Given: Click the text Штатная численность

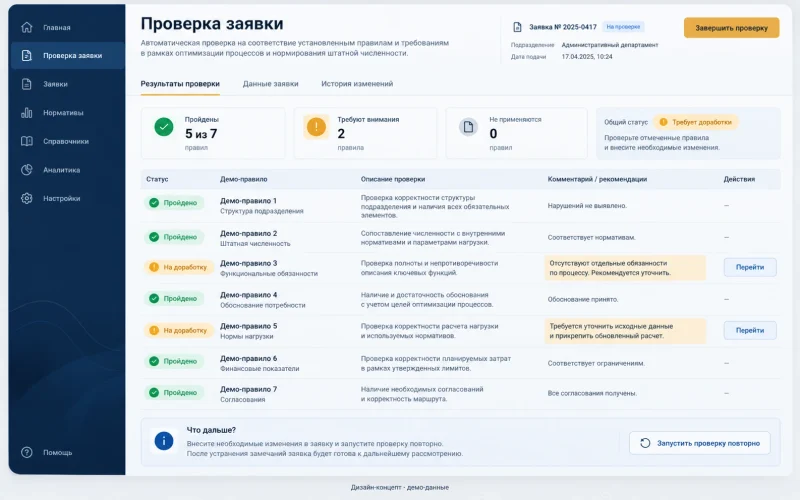Looking at the screenshot, I should (255, 243).
